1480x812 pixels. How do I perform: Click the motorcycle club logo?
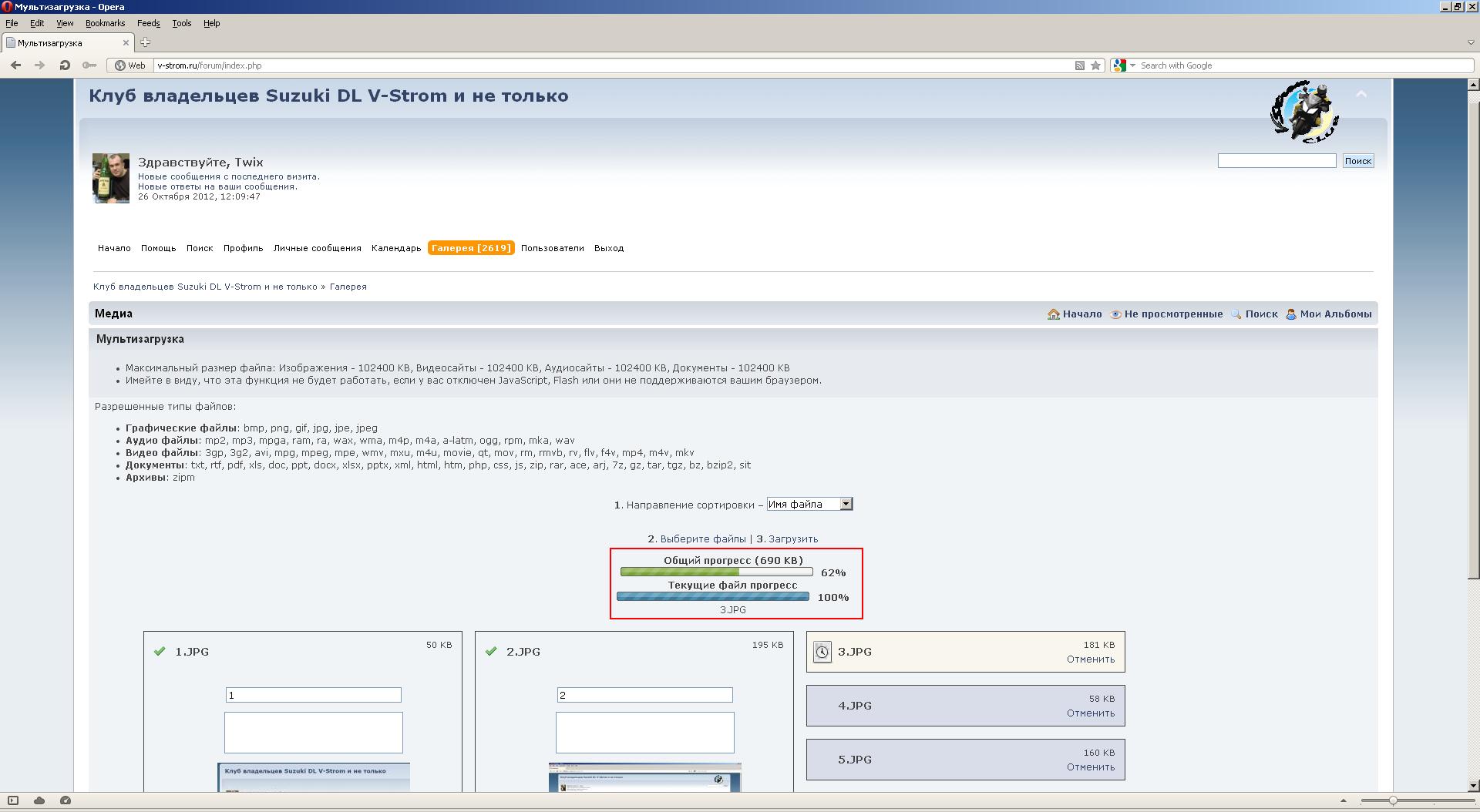[1304, 112]
